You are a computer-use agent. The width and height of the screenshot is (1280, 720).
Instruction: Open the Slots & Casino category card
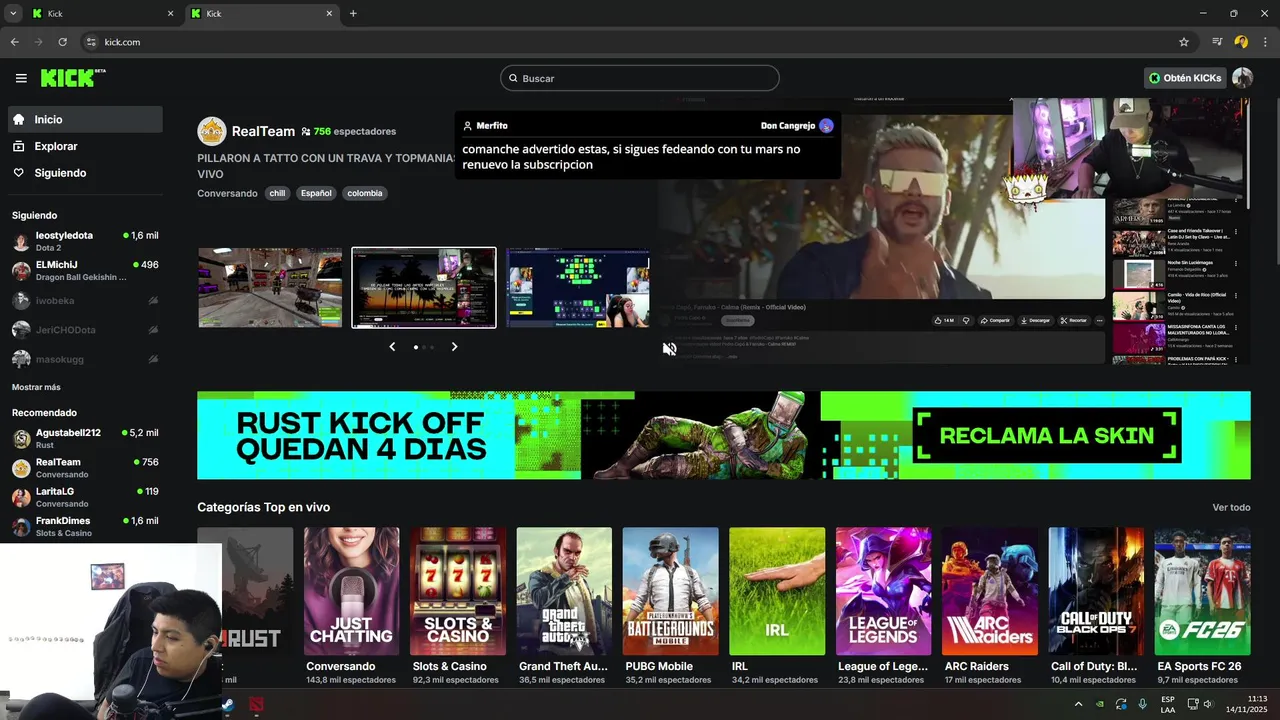pos(458,591)
